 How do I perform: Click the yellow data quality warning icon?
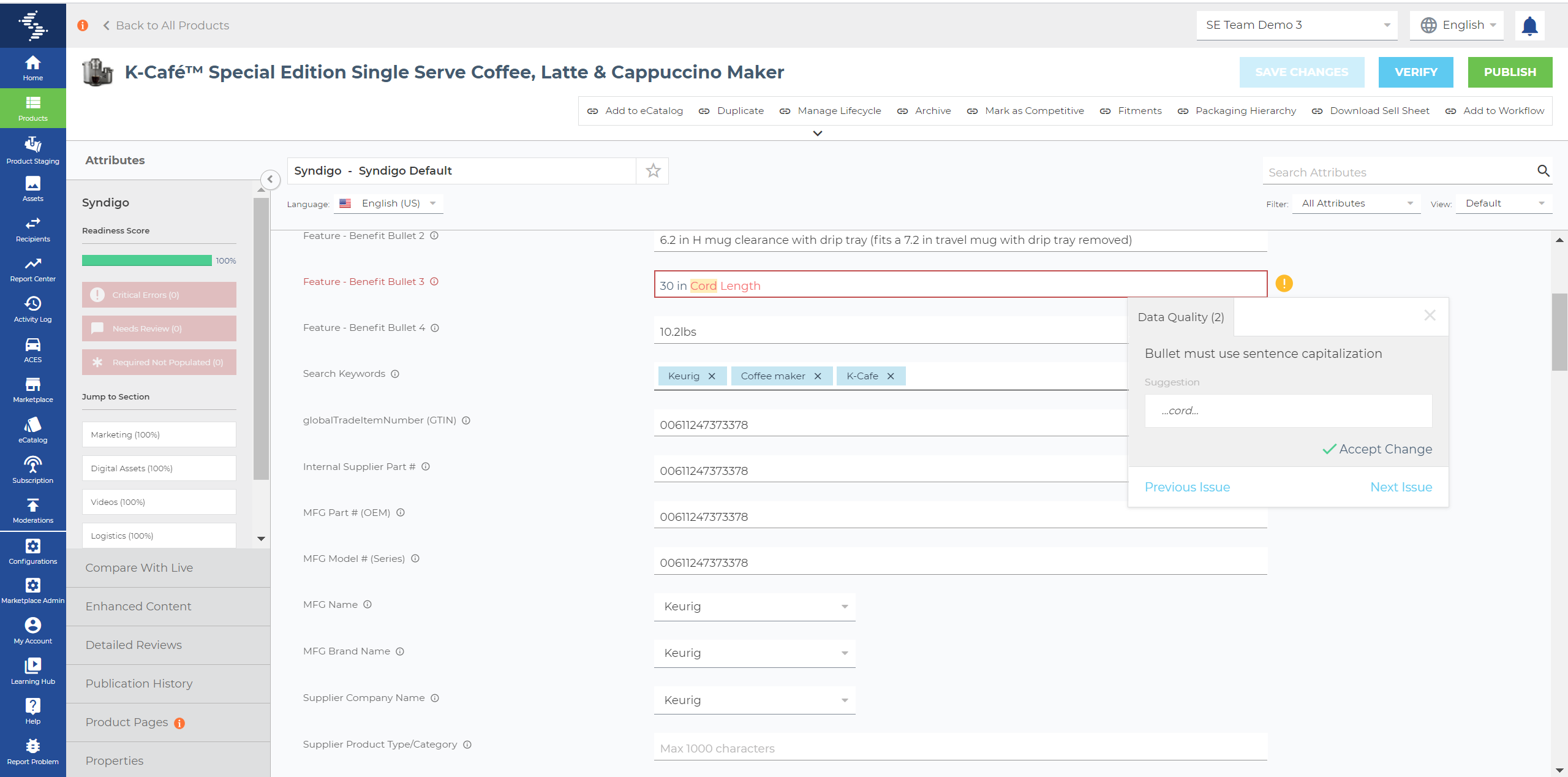[x=1284, y=284]
